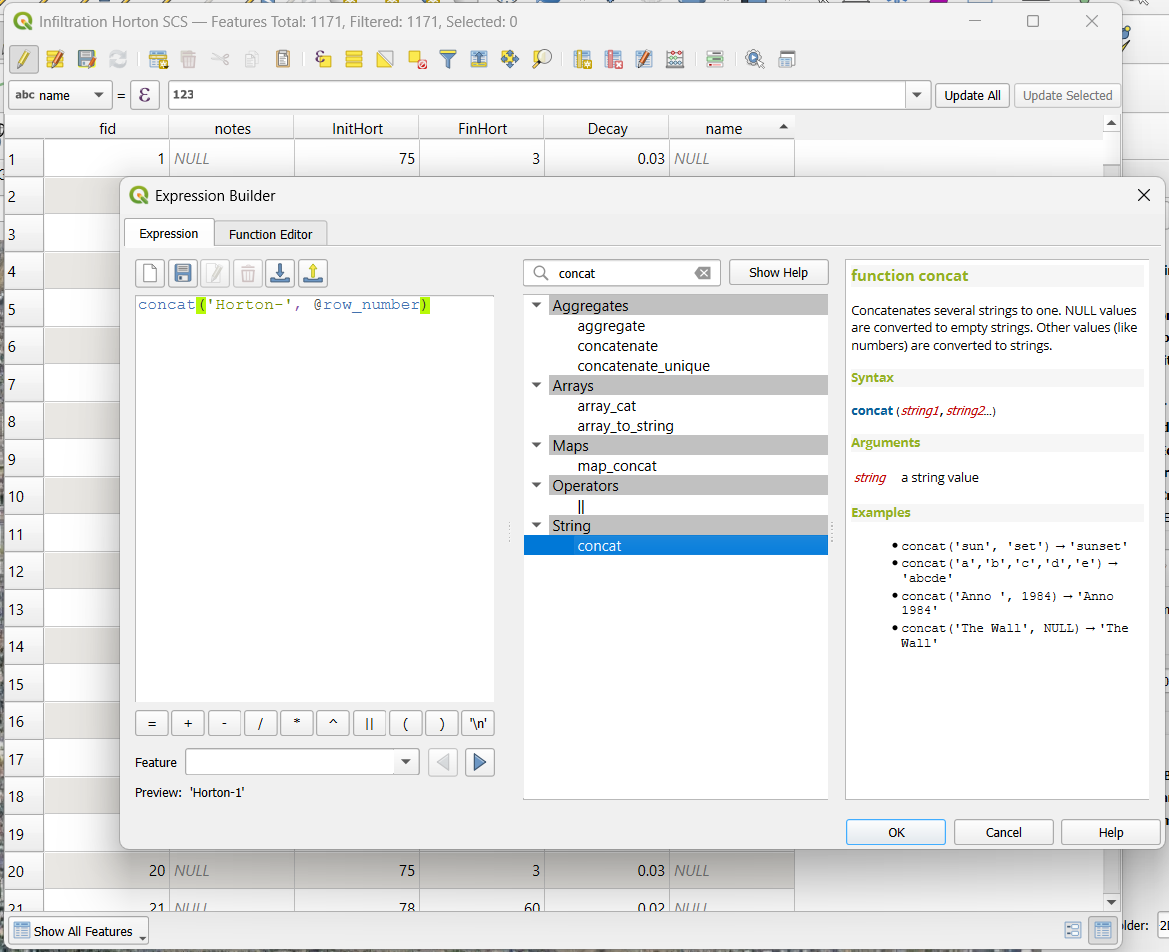Click the epsilon expression button beside the name field
Viewport: 1169px width, 952px height.
click(x=145, y=96)
